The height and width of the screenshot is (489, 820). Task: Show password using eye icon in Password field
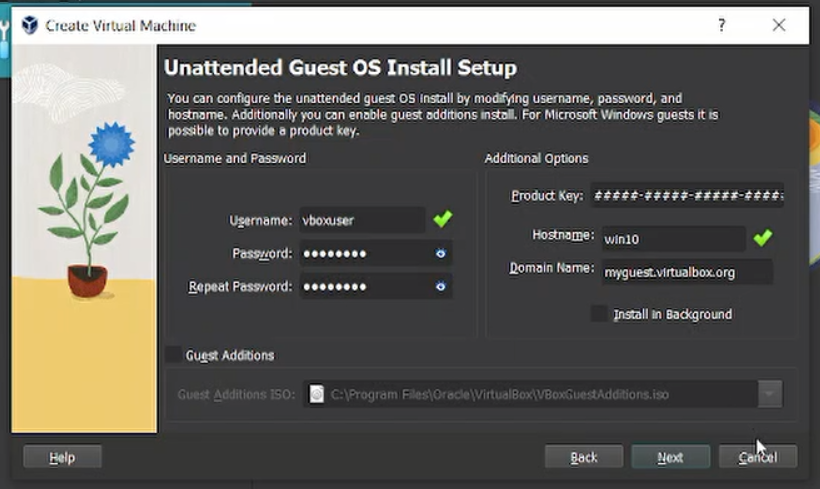pos(440,254)
